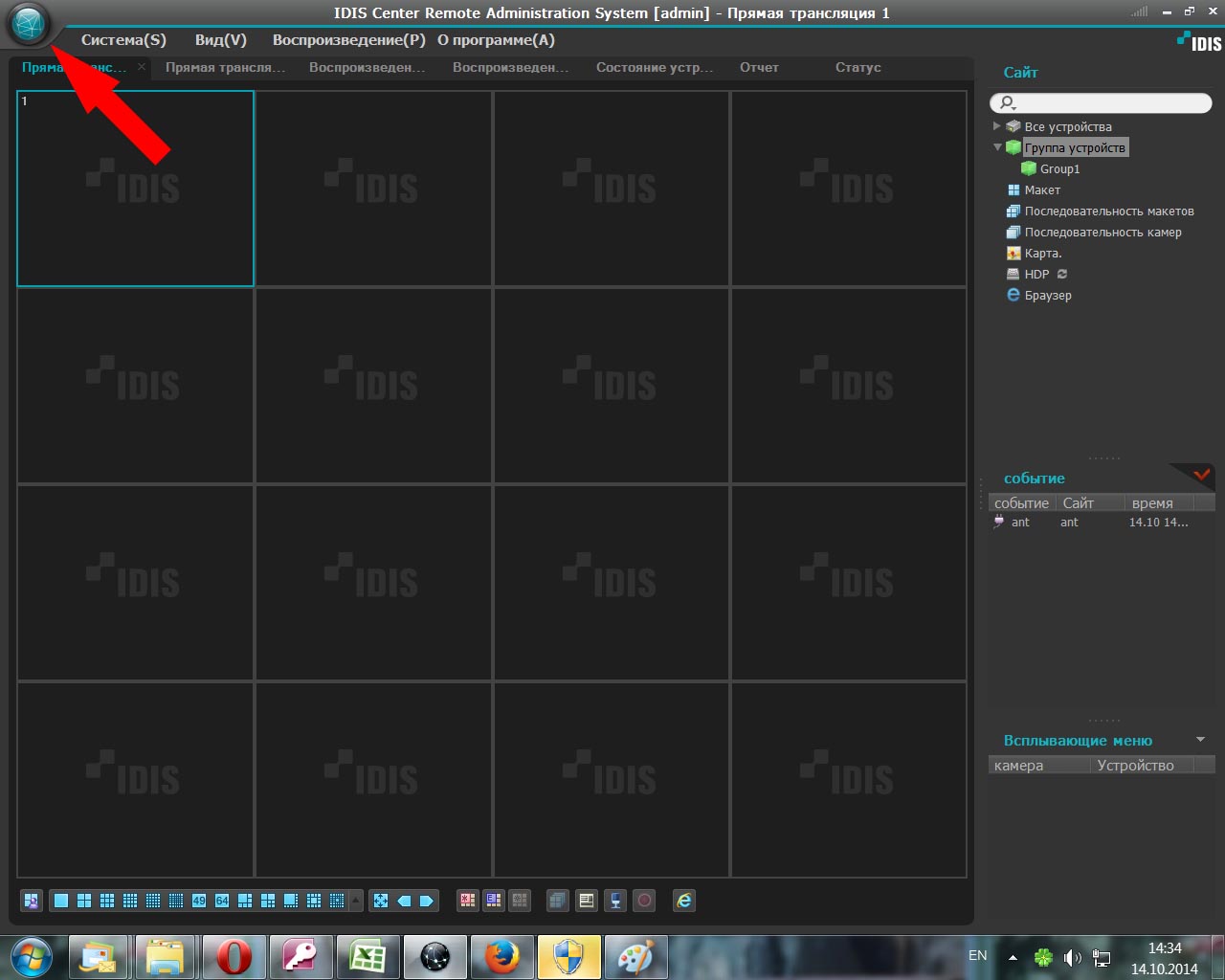Collapse the Всплывающие меню panel arrow
The image size is (1225, 980).
tap(1200, 740)
